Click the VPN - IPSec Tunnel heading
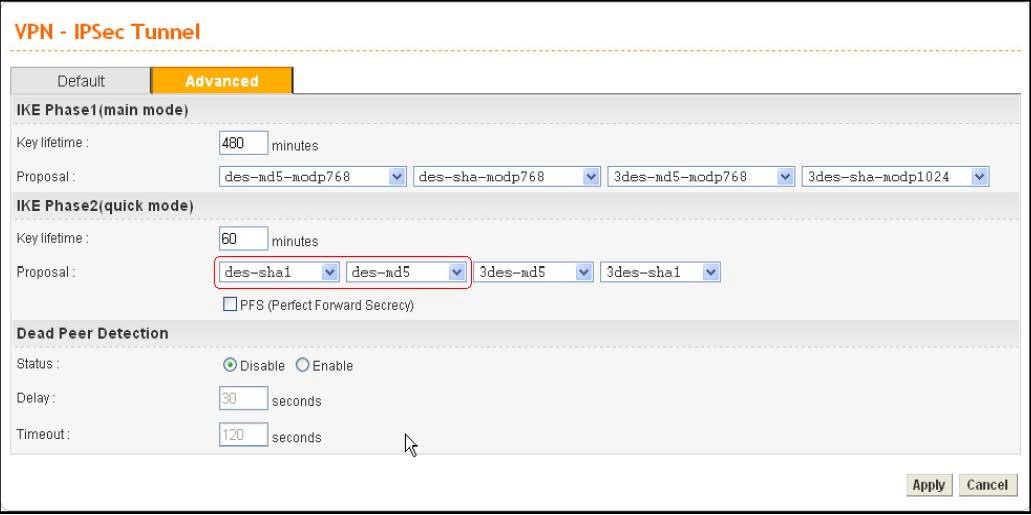Screen dimensions: 1031x515 point(107,32)
